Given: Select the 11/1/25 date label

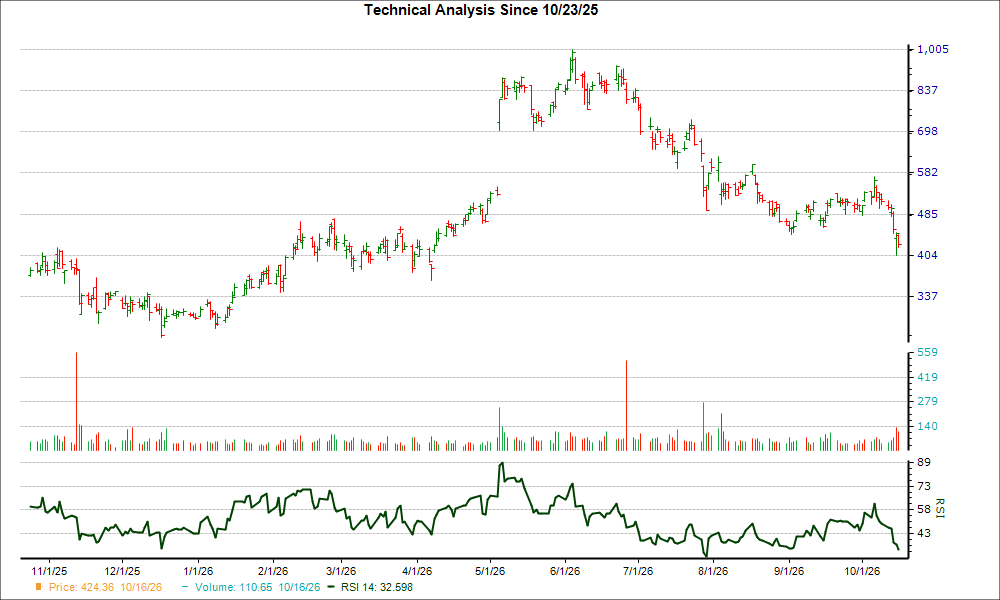Looking at the screenshot, I should tap(50, 571).
